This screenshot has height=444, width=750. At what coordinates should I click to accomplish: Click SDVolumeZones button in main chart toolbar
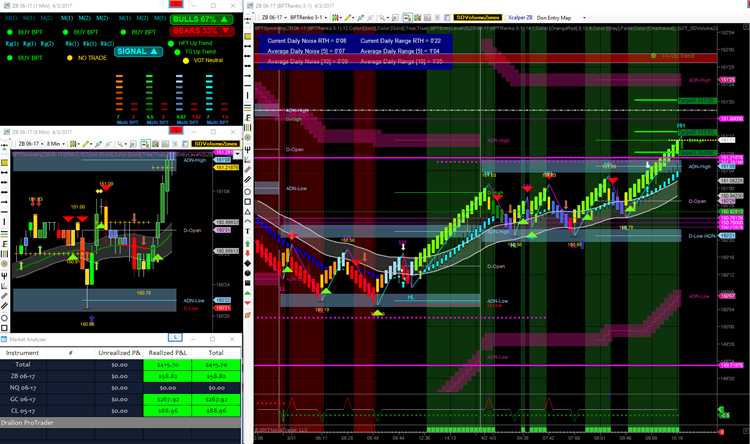point(478,17)
